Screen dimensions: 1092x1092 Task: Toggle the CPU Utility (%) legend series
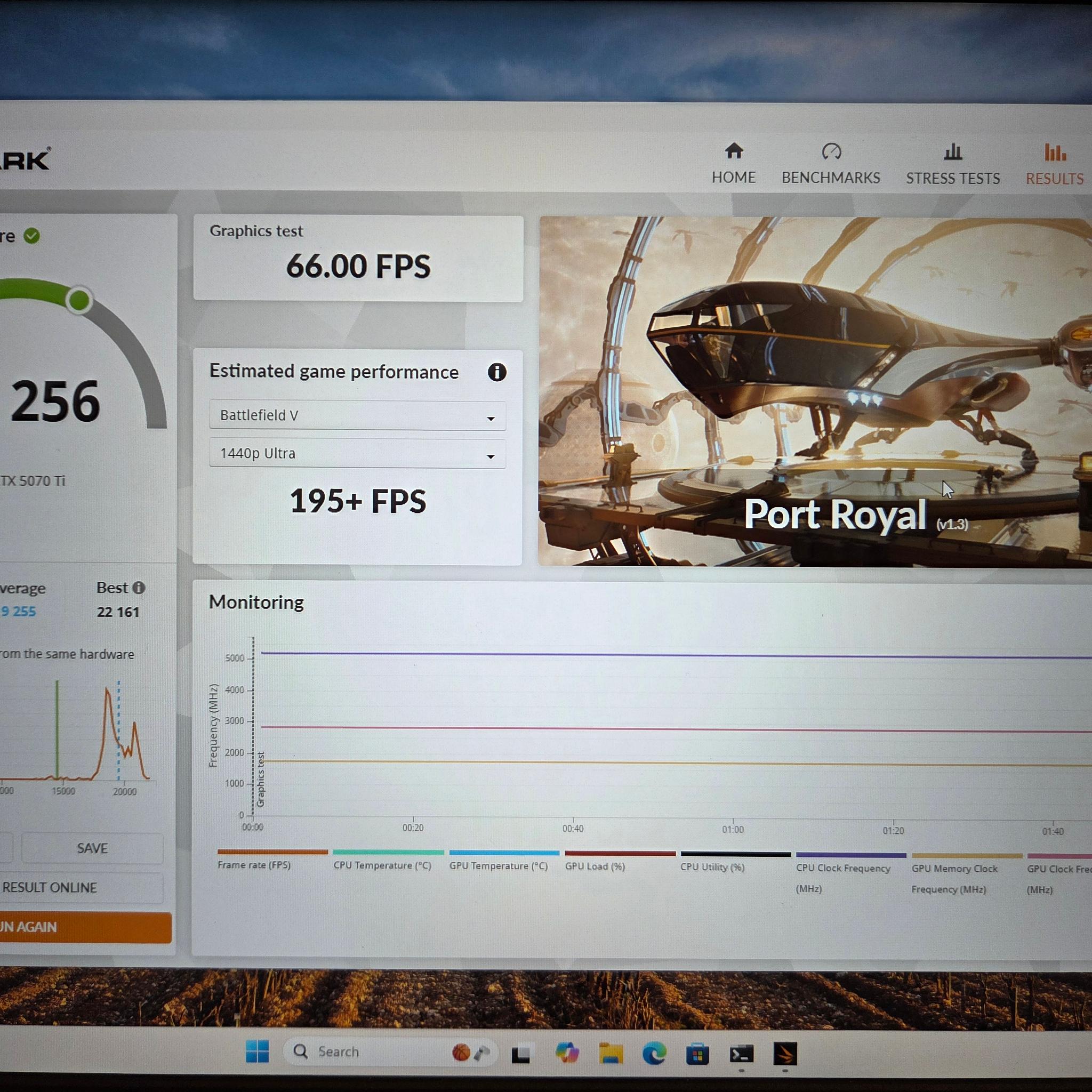[x=735, y=862]
